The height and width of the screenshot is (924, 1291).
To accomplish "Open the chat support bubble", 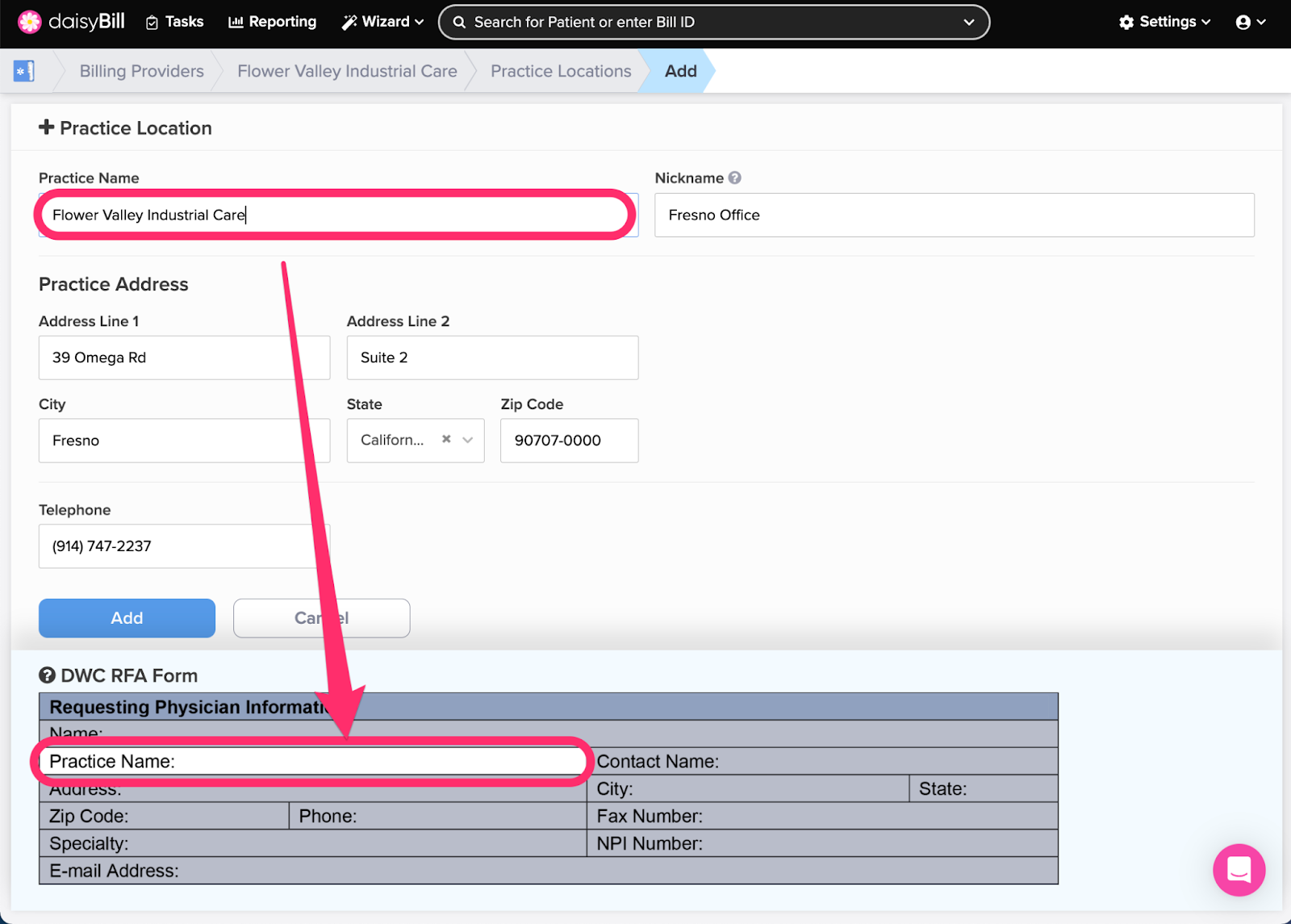I will [x=1239, y=869].
